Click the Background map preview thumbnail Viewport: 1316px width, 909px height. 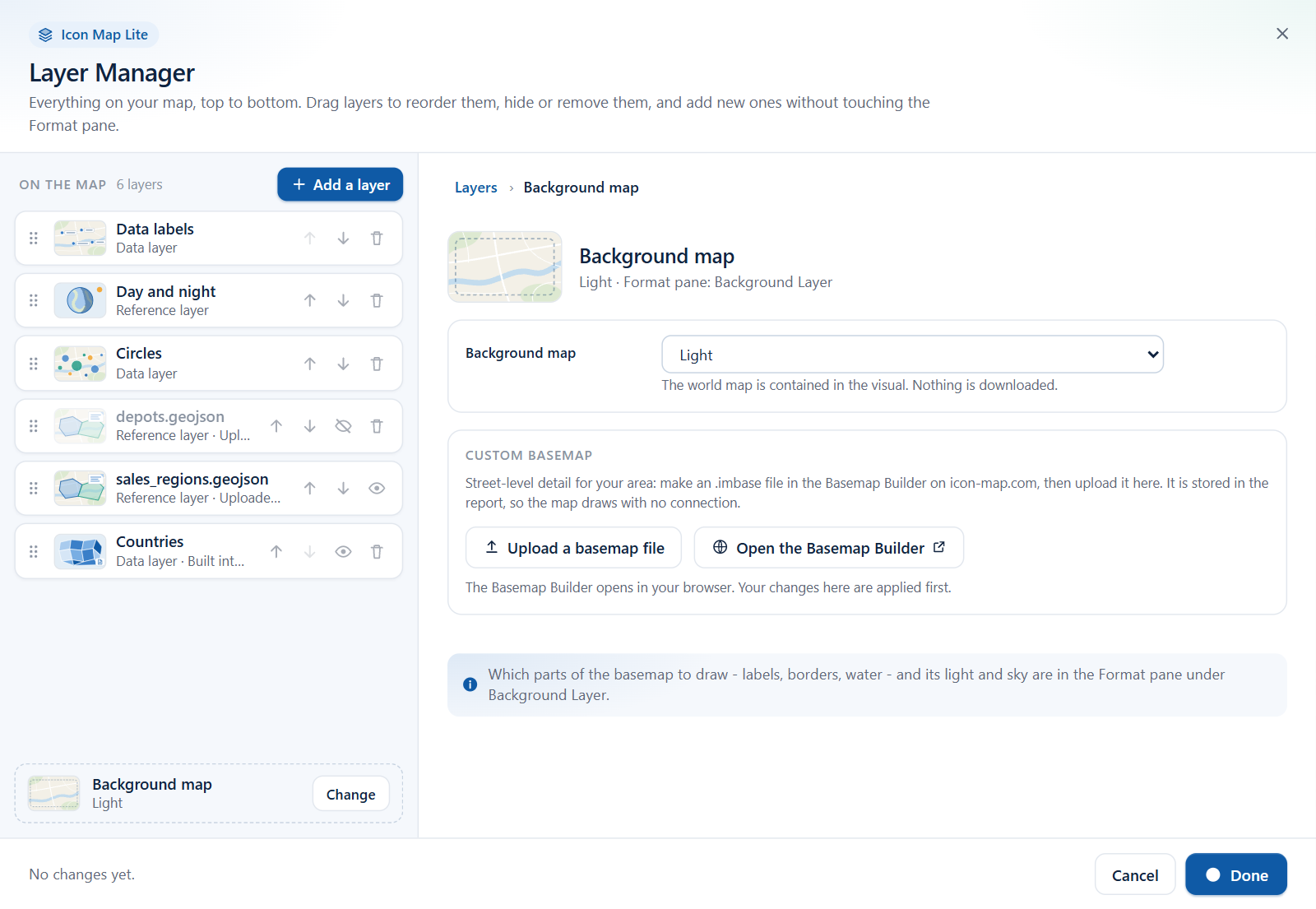505,267
